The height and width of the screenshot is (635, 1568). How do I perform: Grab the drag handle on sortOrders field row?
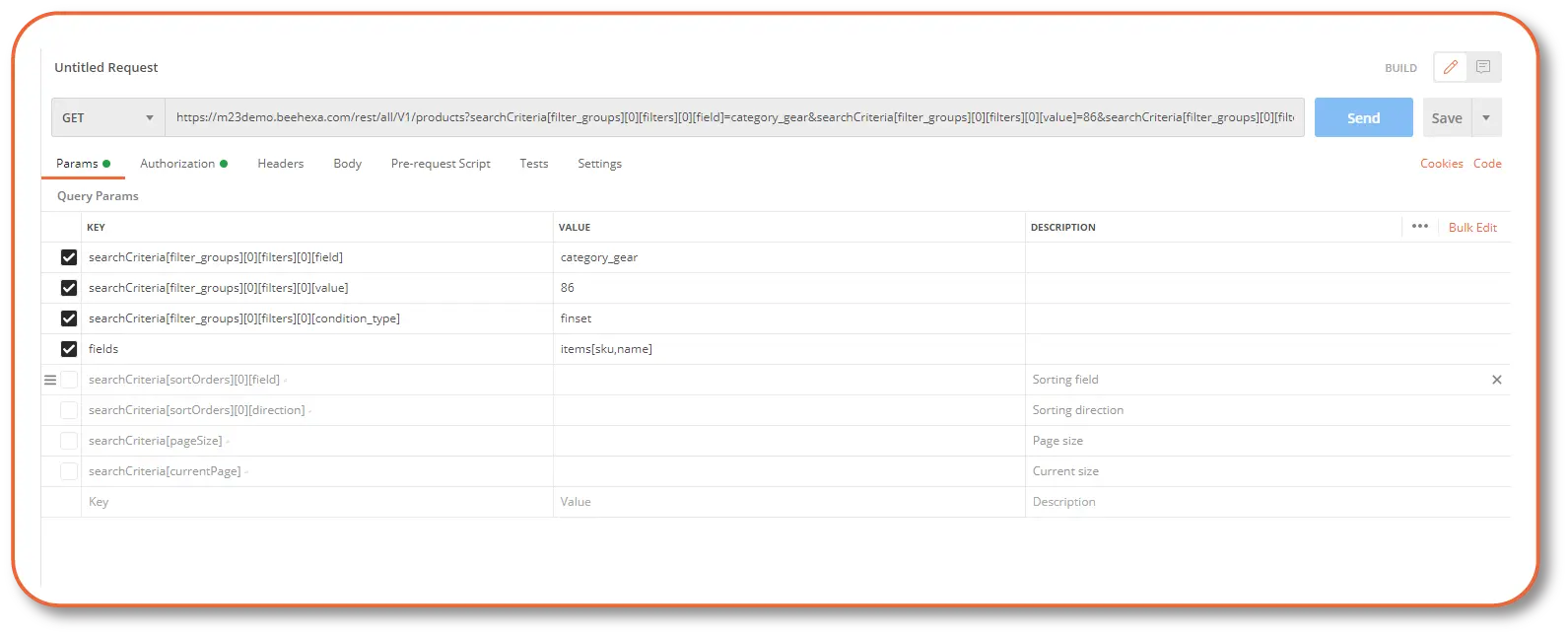50,380
